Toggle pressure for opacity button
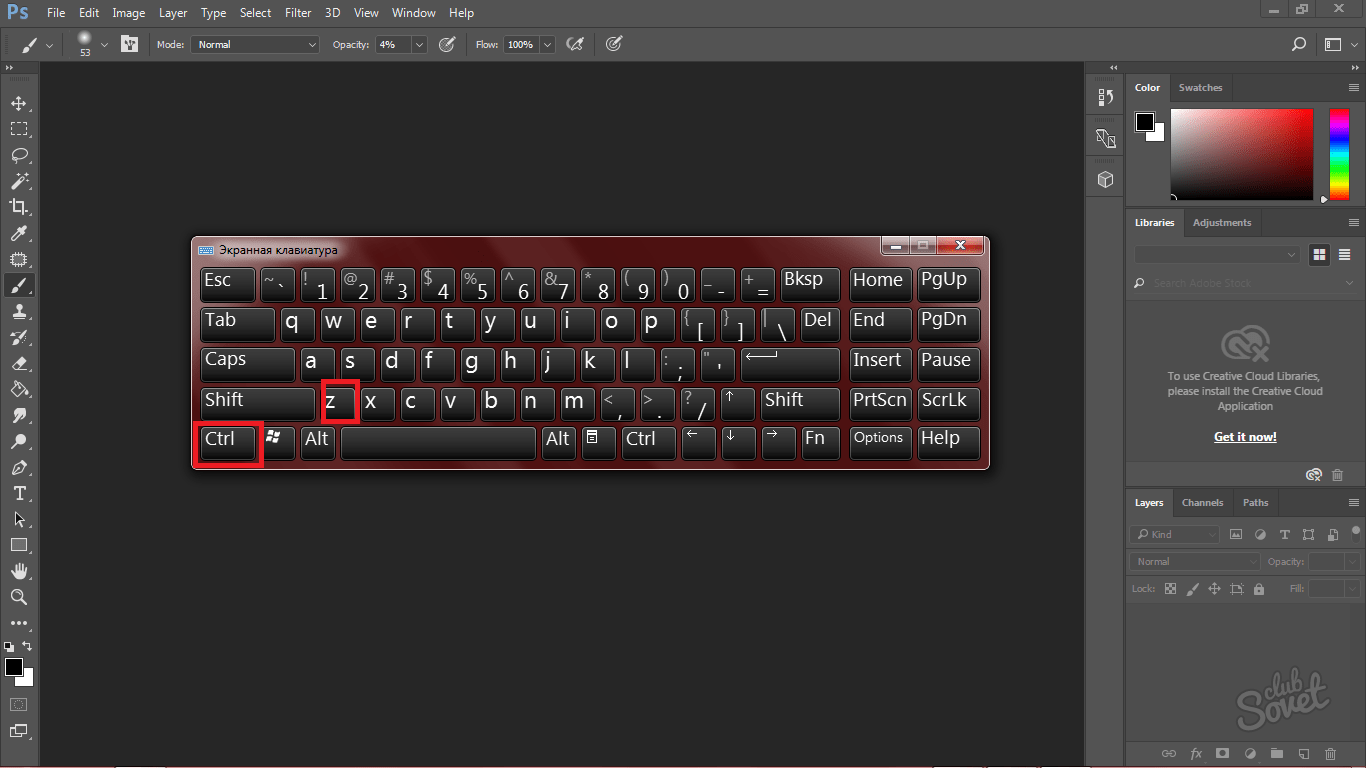1366x768 pixels. click(x=447, y=44)
